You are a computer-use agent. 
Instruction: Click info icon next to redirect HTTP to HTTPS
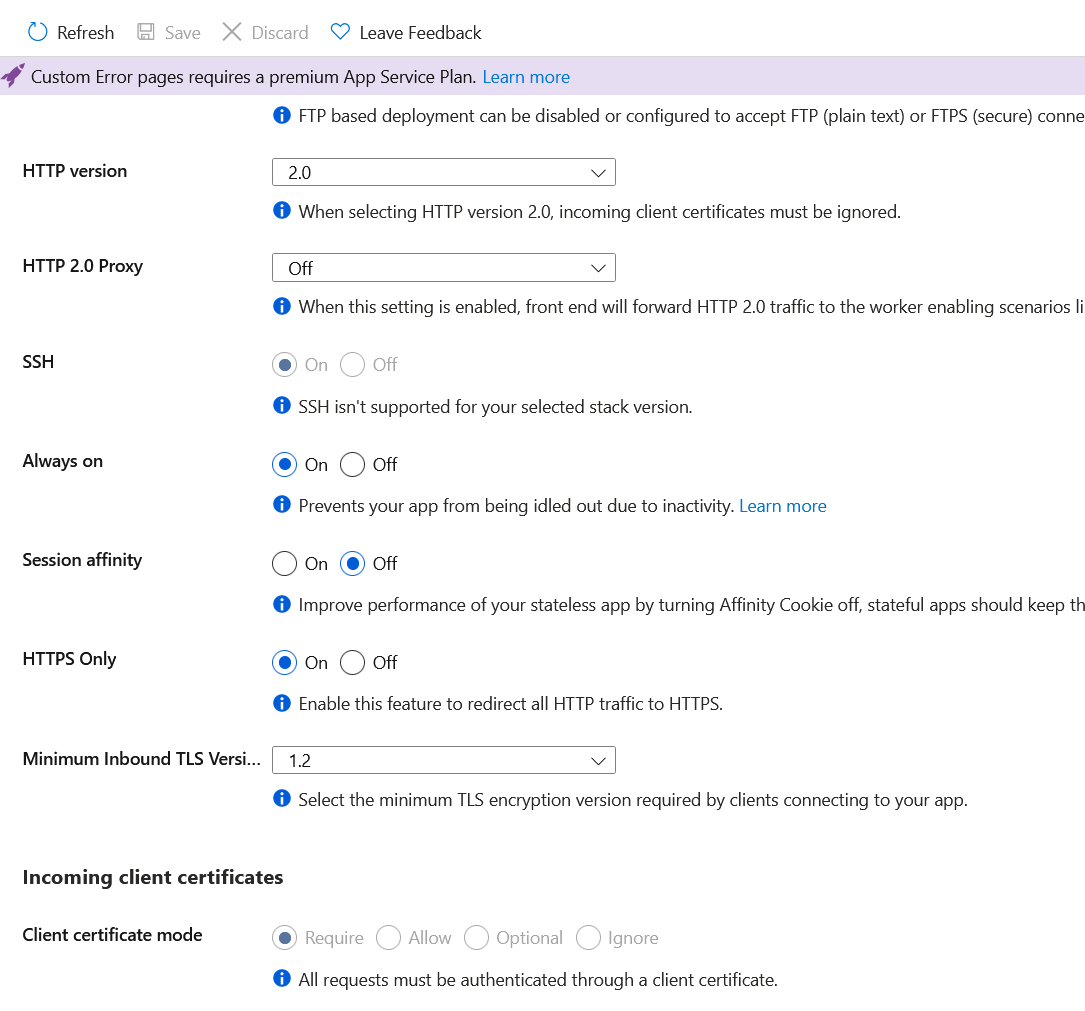coord(282,703)
